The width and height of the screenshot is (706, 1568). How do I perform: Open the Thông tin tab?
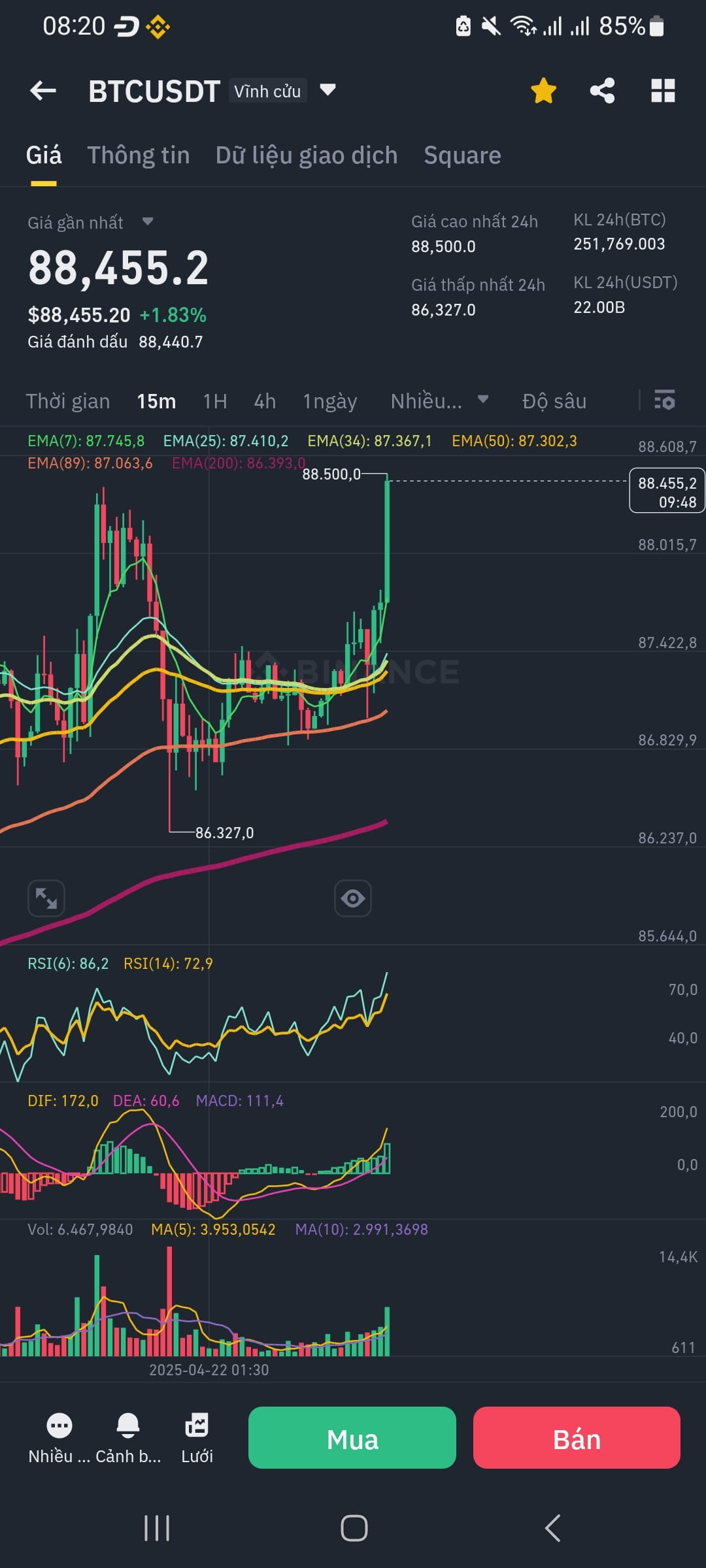click(139, 155)
